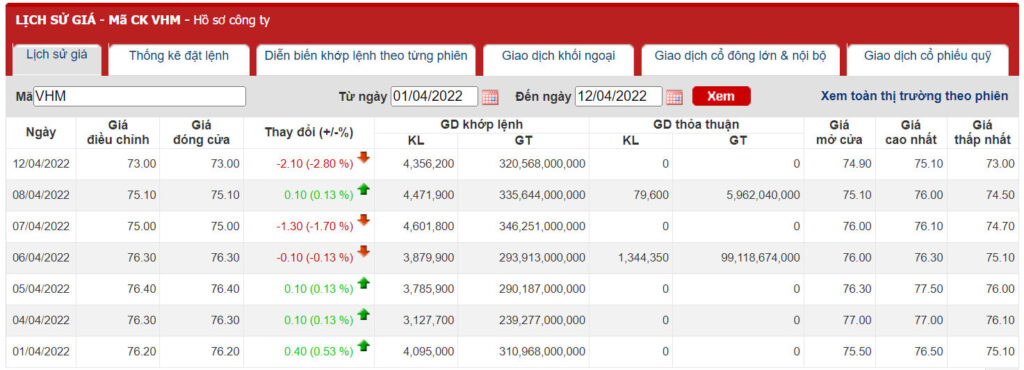
Task: Click the red down arrow for 06/04/2022
Action: click(364, 251)
